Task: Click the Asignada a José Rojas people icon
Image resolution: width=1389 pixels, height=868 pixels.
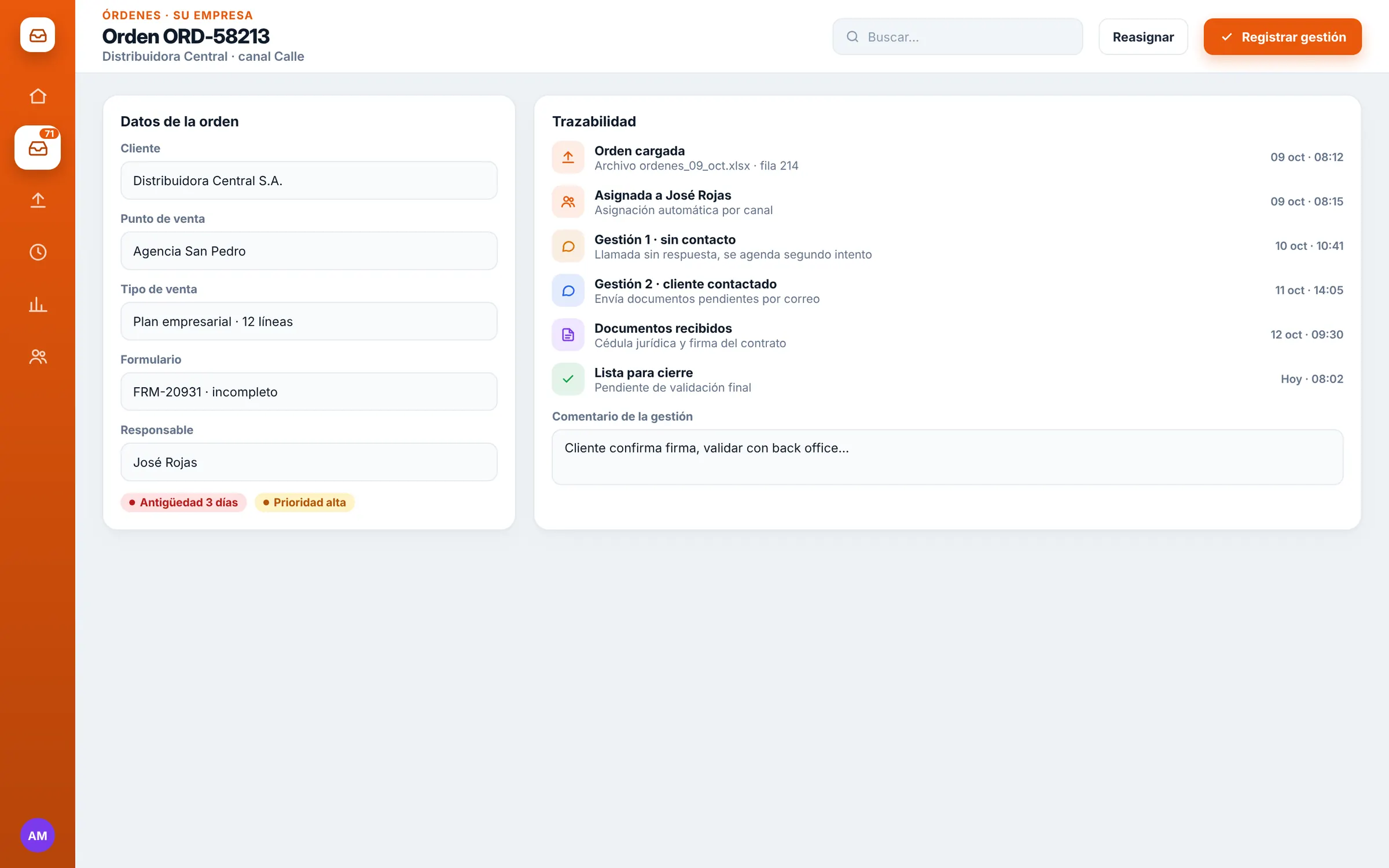Action: pyautogui.click(x=568, y=202)
